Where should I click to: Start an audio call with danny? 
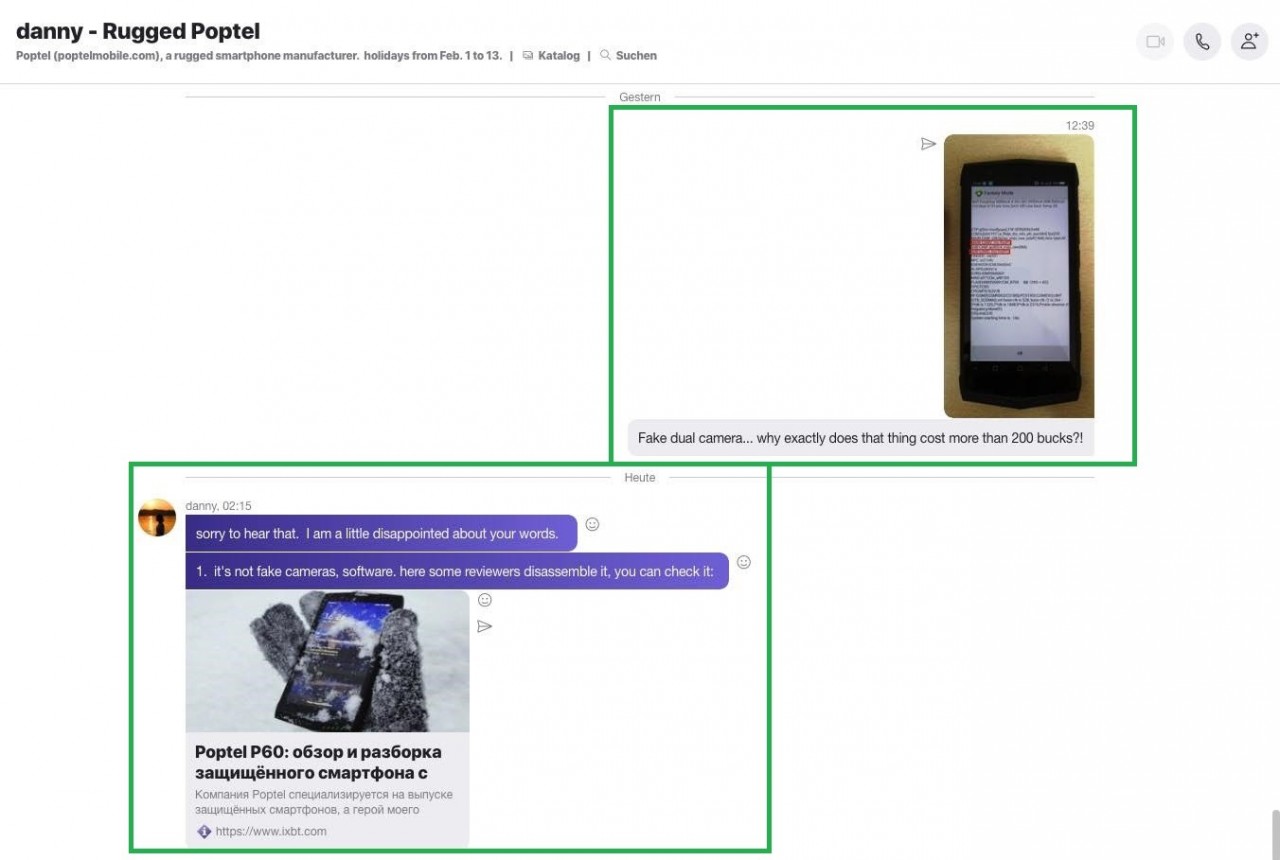pyautogui.click(x=1202, y=42)
